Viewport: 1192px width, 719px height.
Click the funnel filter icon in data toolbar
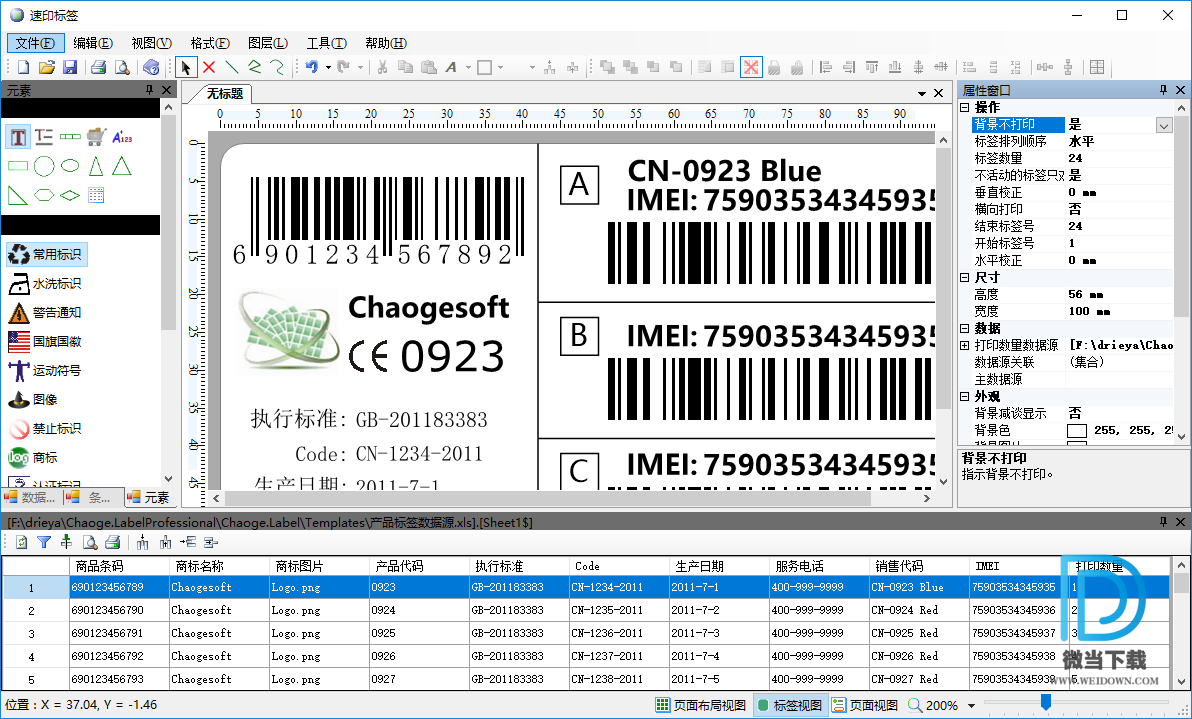(44, 542)
